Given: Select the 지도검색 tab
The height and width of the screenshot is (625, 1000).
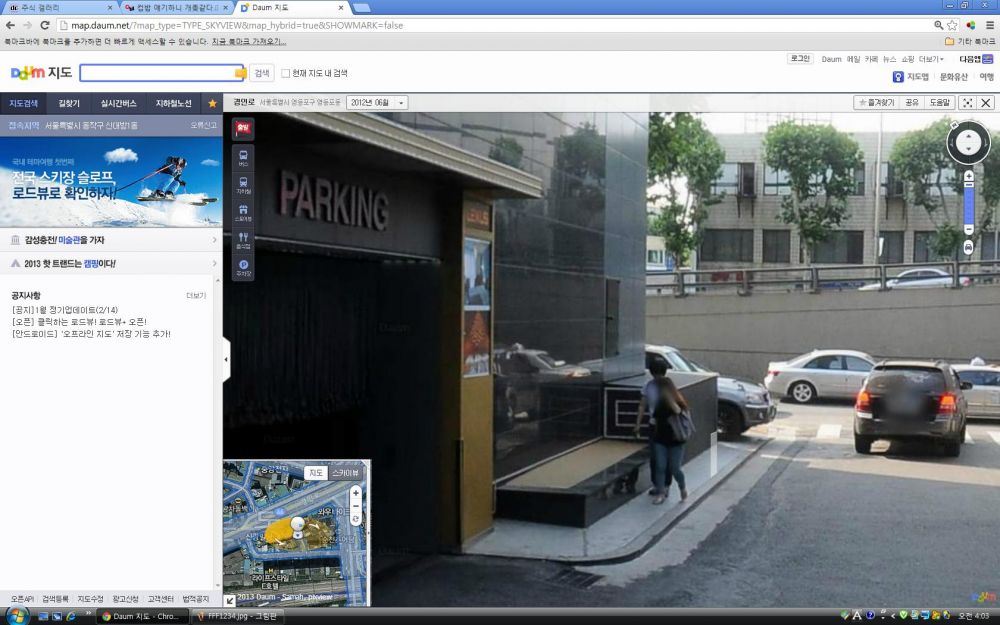Looking at the screenshot, I should point(23,103).
